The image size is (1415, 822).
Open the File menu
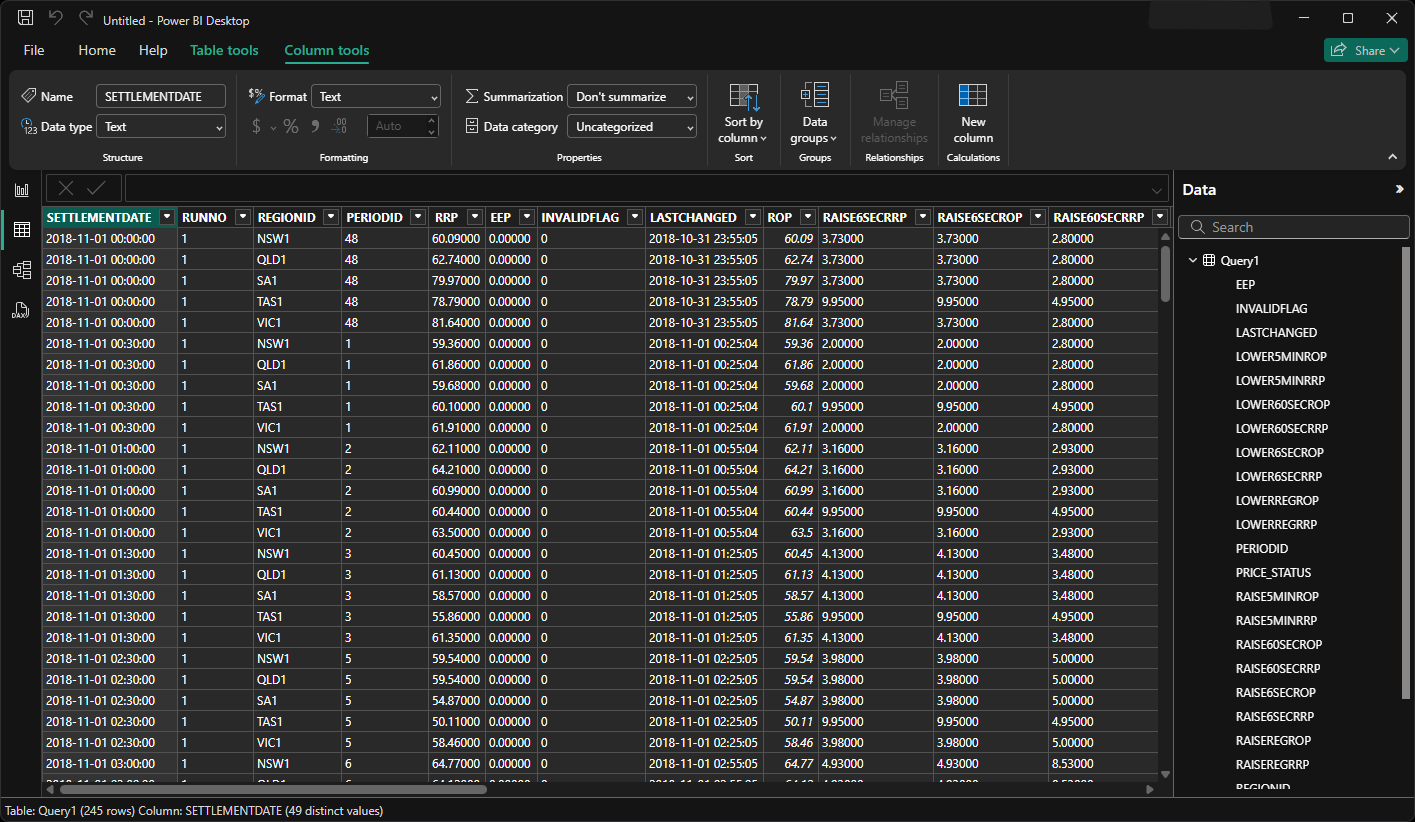(34, 50)
